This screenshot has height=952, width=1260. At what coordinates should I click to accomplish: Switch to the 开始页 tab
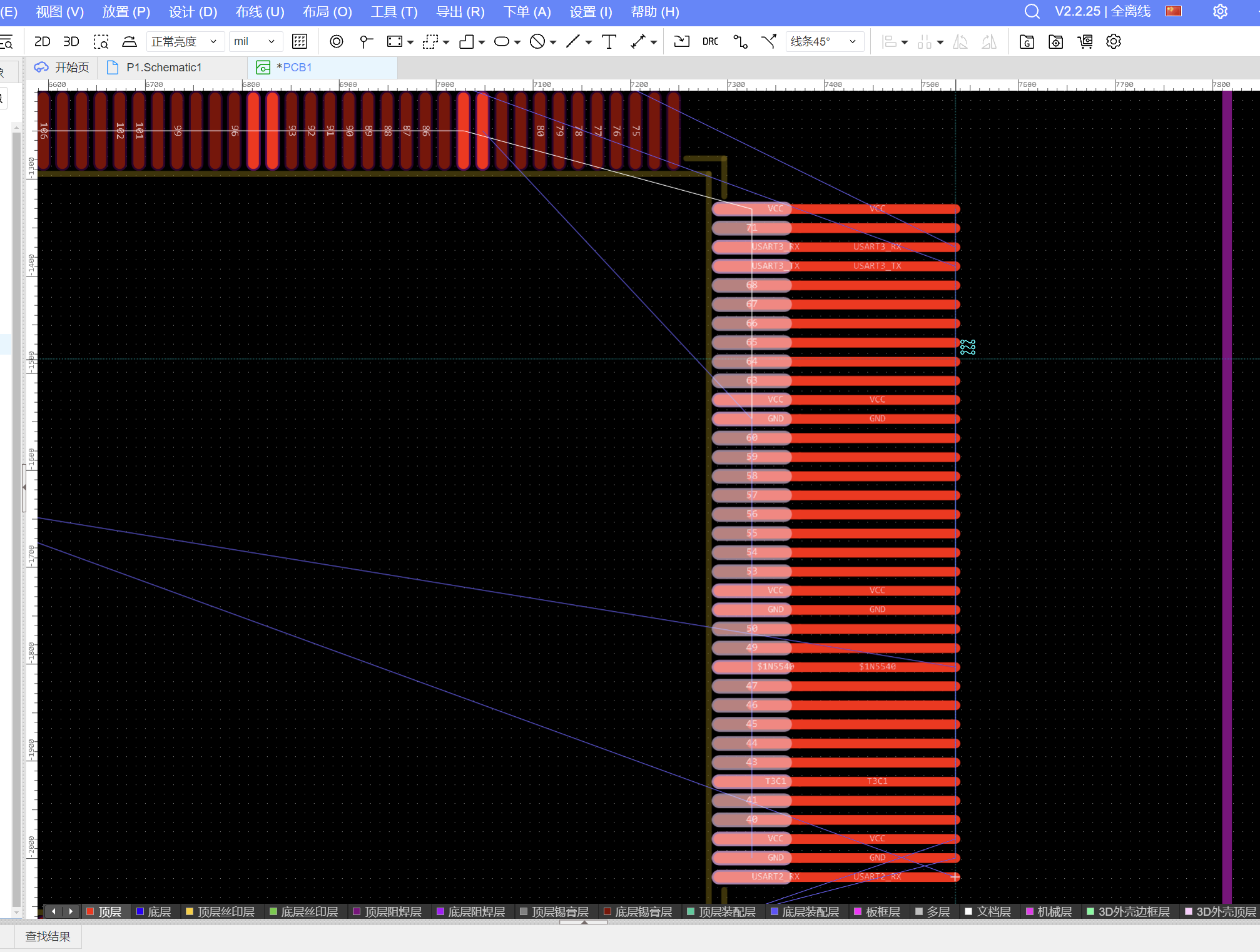(61, 68)
